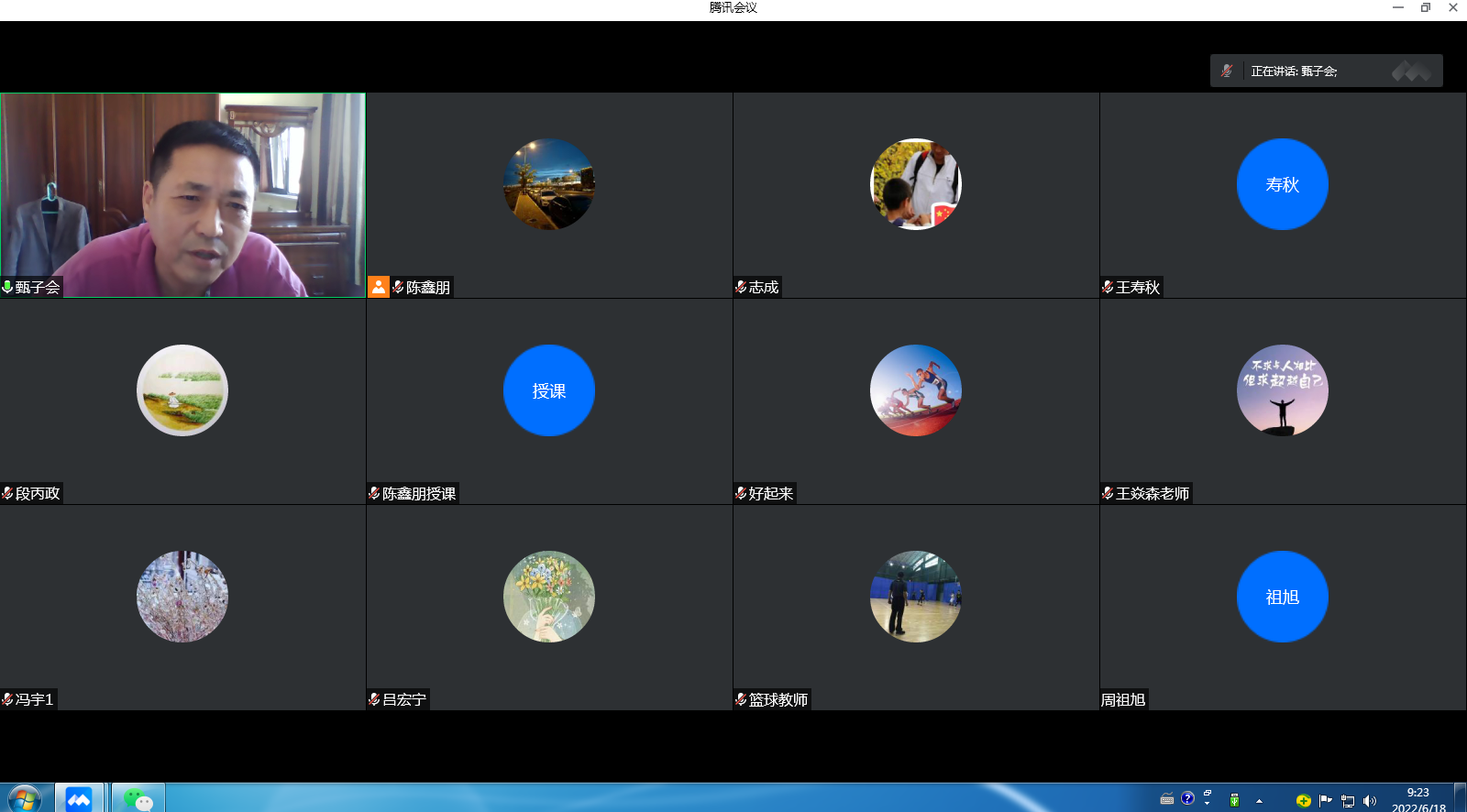Click the green USB safely-remove tray icon
Image resolution: width=1467 pixels, height=812 pixels.
1234,800
